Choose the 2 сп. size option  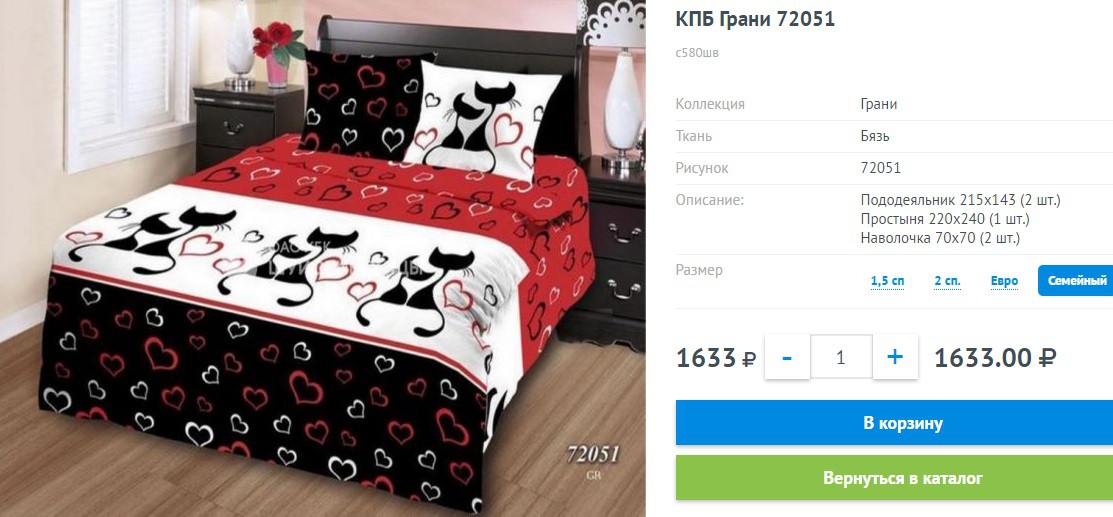point(948,281)
